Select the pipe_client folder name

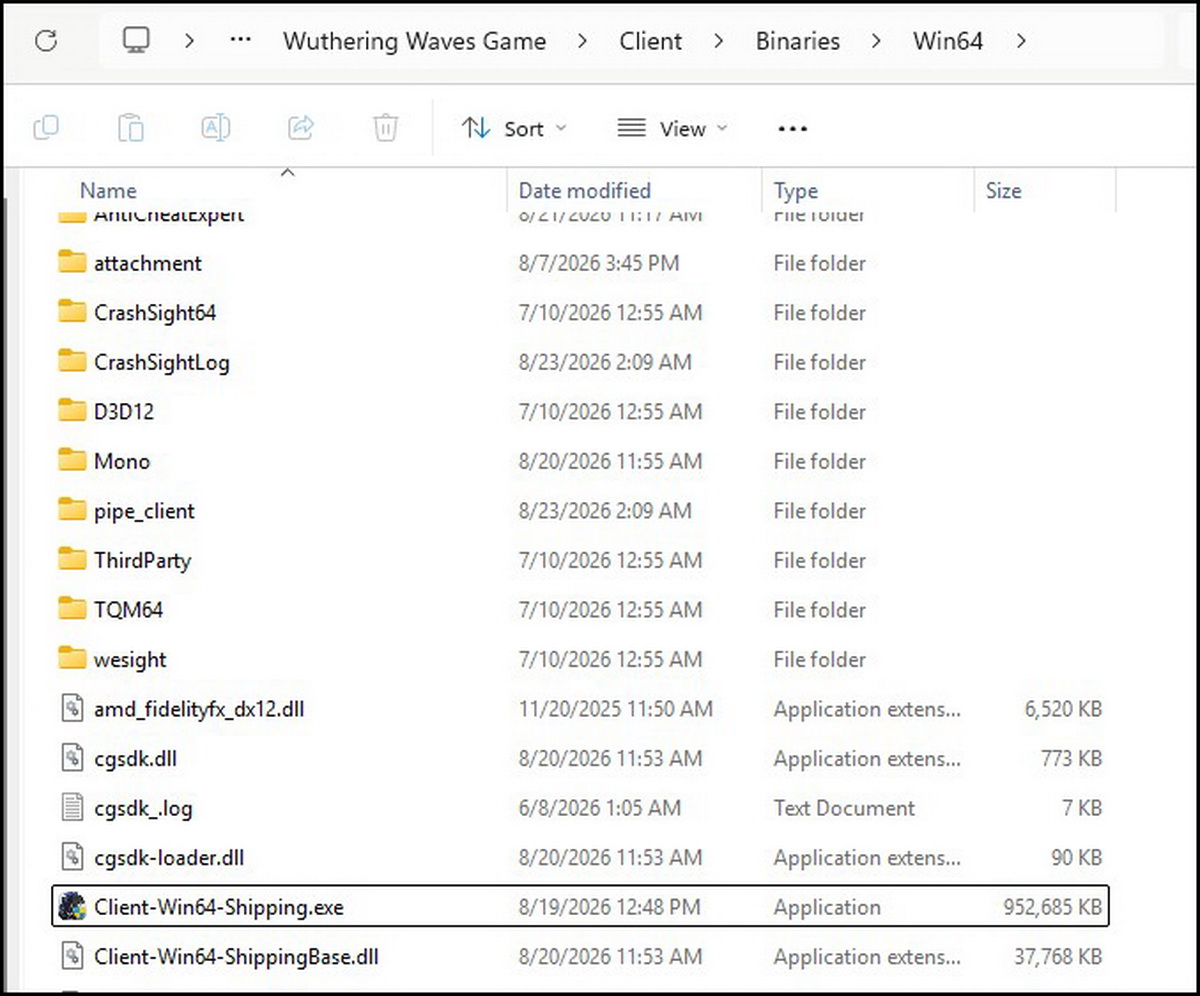pos(145,511)
